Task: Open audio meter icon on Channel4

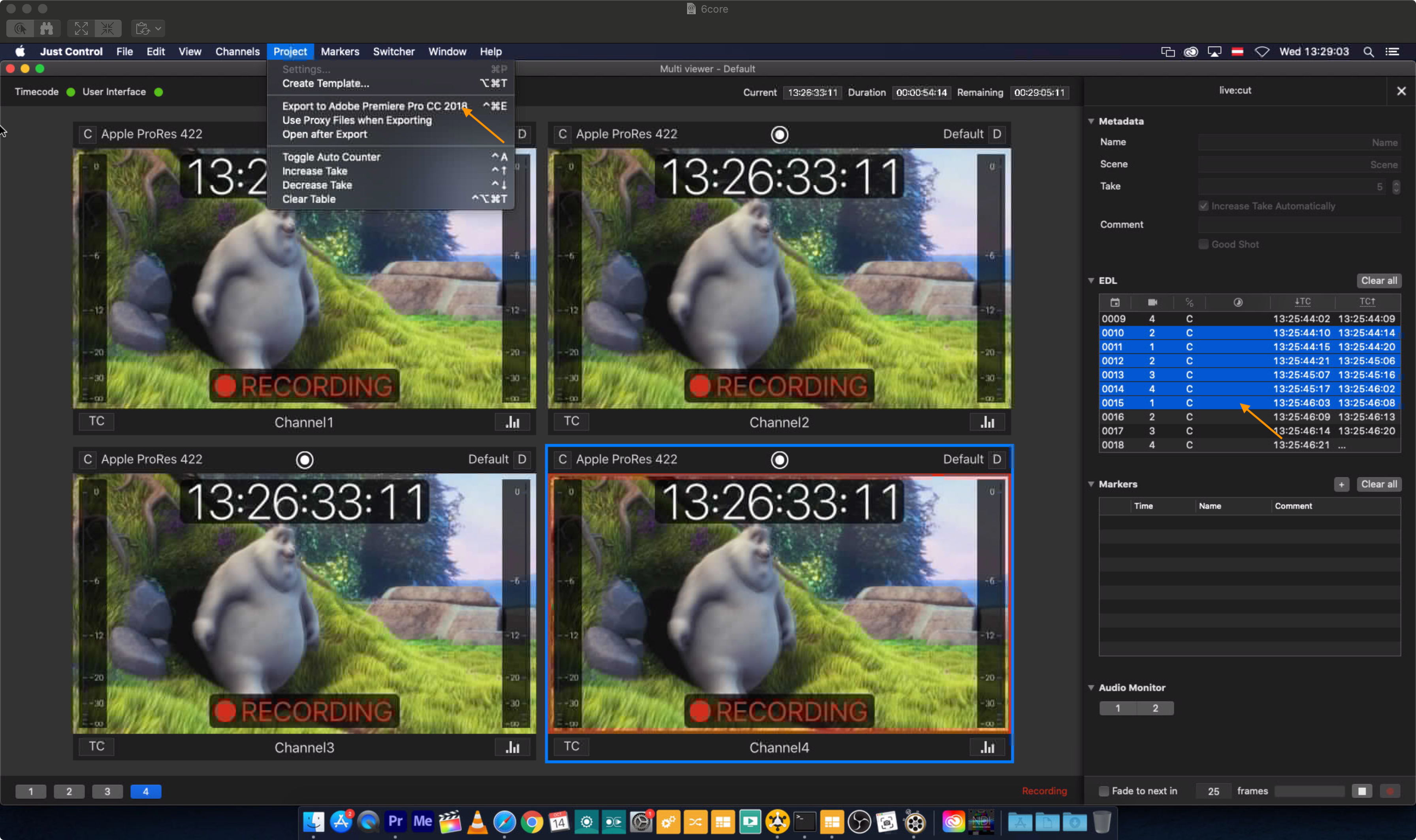Action: pyautogui.click(x=988, y=747)
